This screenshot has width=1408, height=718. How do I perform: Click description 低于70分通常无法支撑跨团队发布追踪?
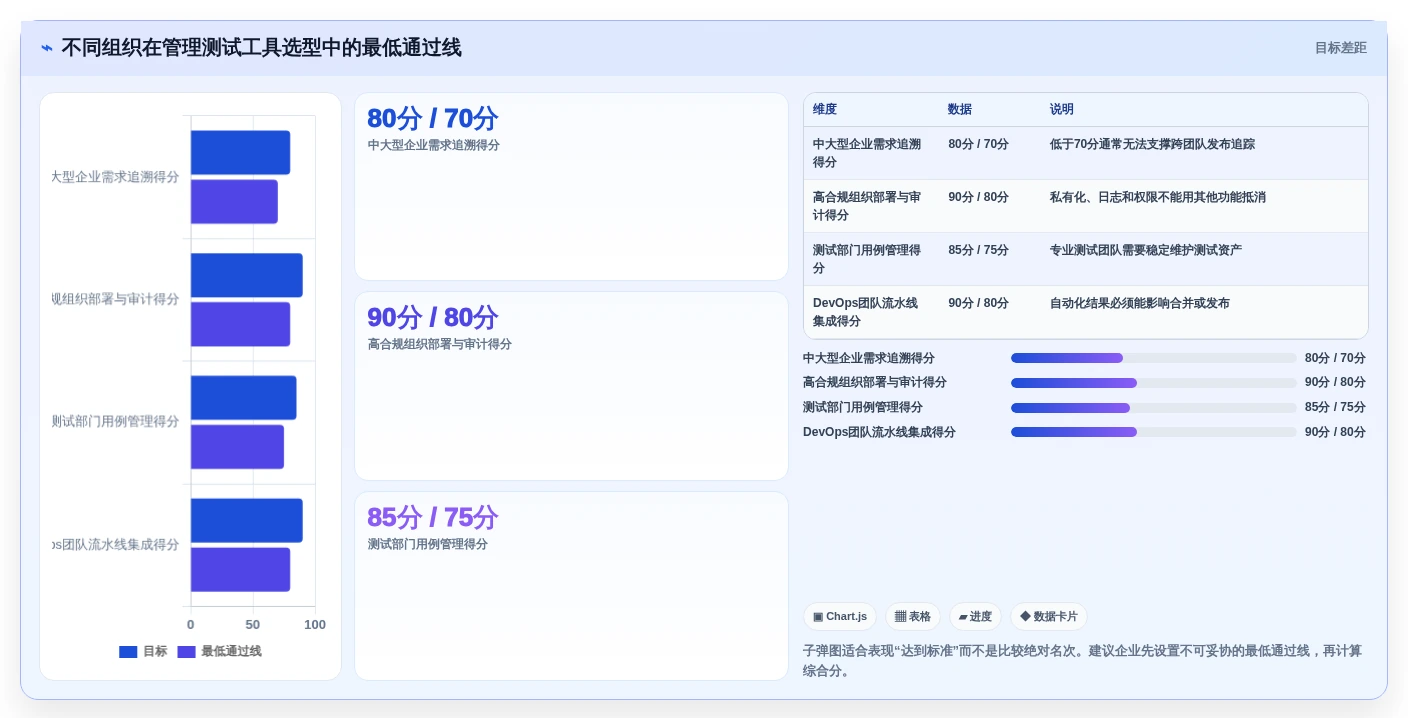point(1152,144)
